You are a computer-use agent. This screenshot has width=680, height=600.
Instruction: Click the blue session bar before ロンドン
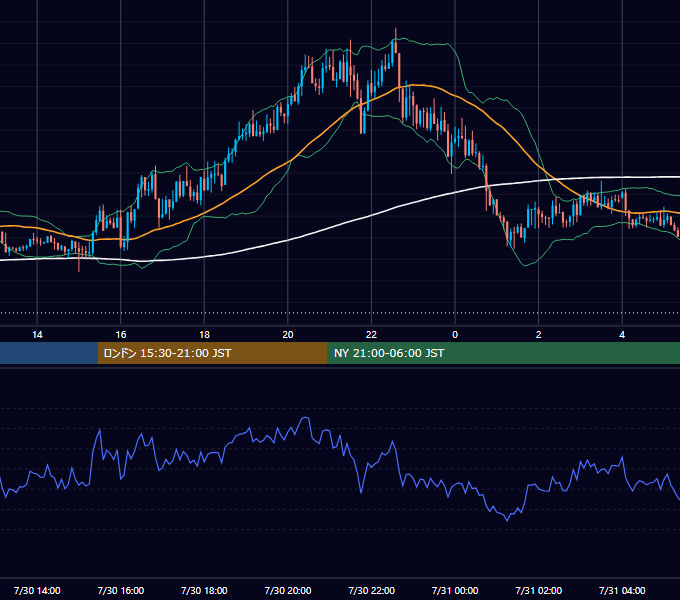point(49,353)
